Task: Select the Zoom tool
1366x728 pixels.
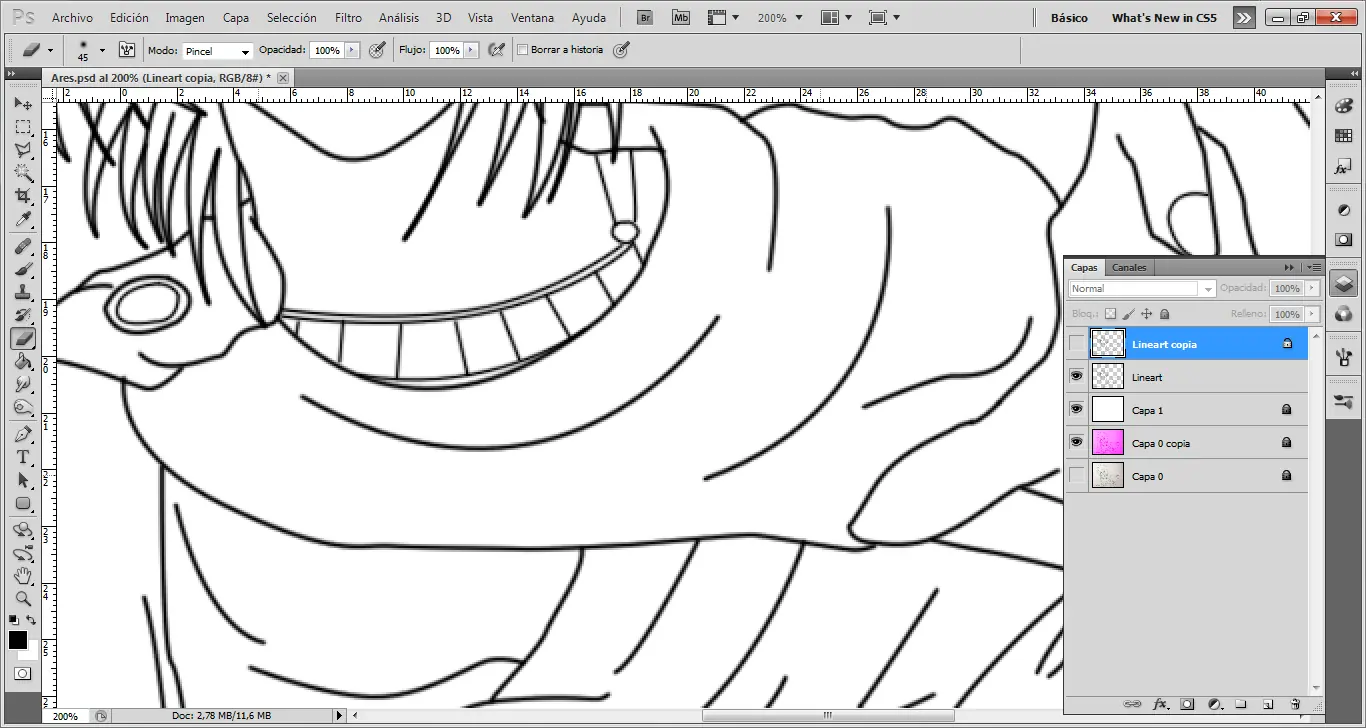Action: (23, 599)
